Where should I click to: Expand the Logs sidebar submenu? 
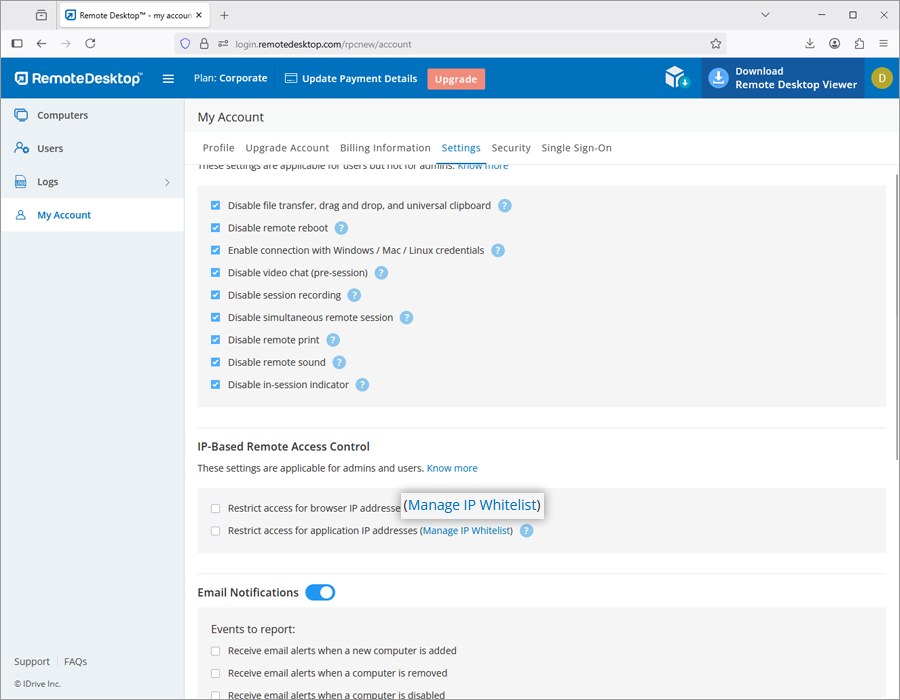pos(167,182)
